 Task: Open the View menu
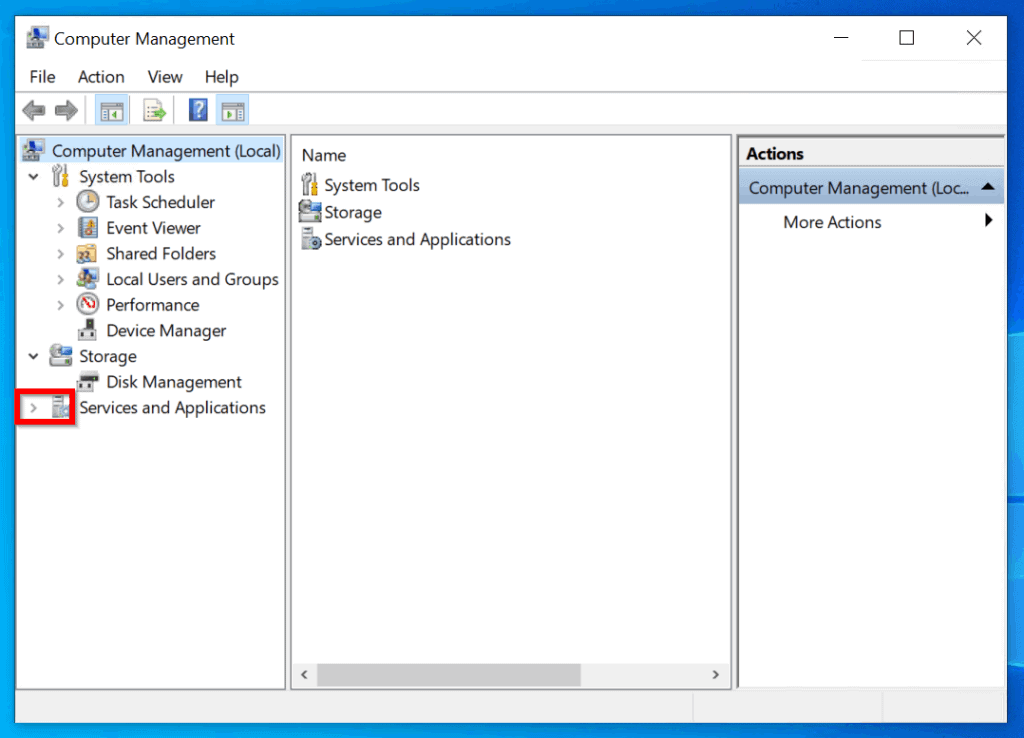point(165,77)
